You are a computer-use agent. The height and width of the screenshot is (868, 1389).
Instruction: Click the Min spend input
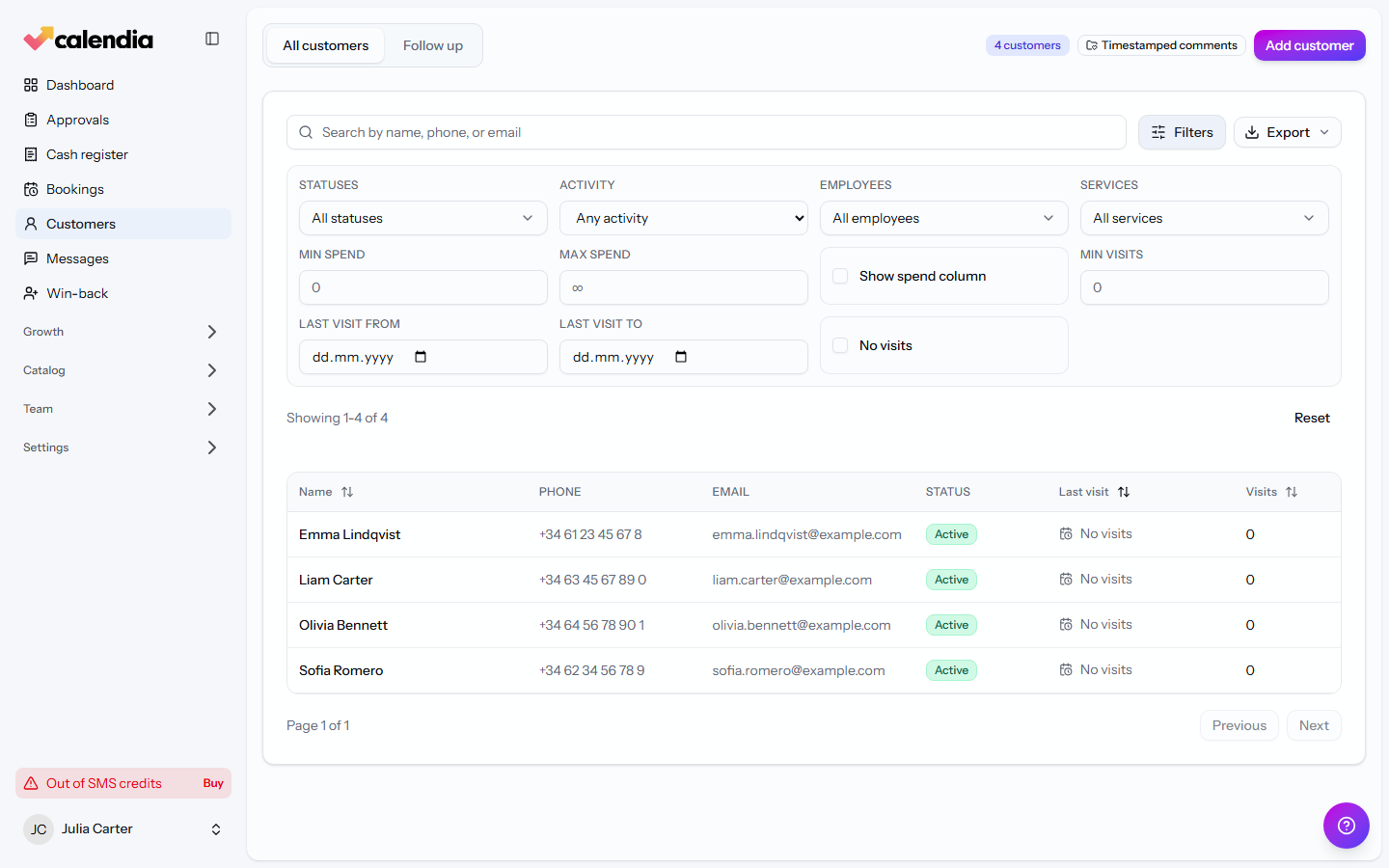[x=423, y=287]
